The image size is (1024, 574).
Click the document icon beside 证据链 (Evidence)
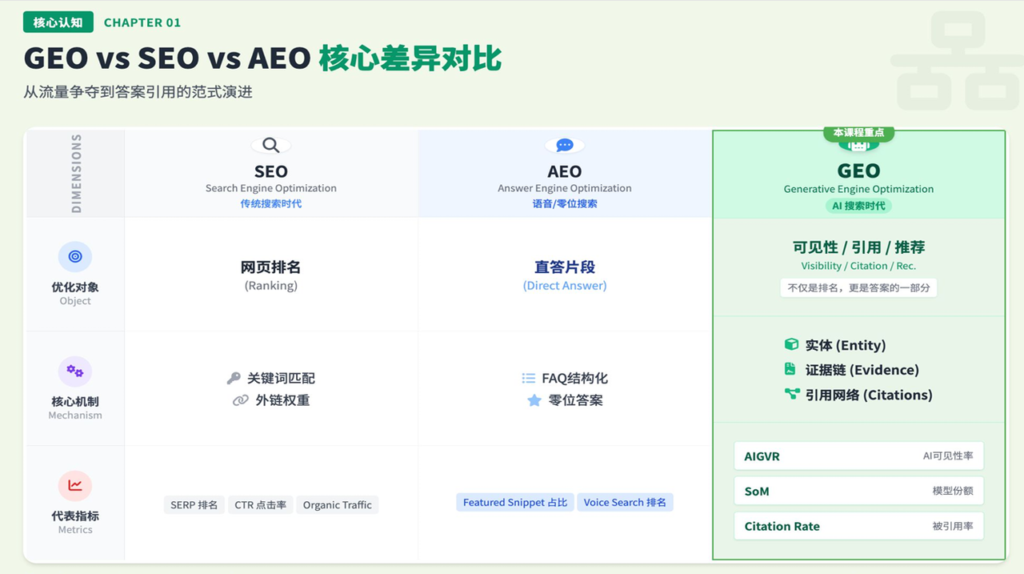click(x=791, y=369)
